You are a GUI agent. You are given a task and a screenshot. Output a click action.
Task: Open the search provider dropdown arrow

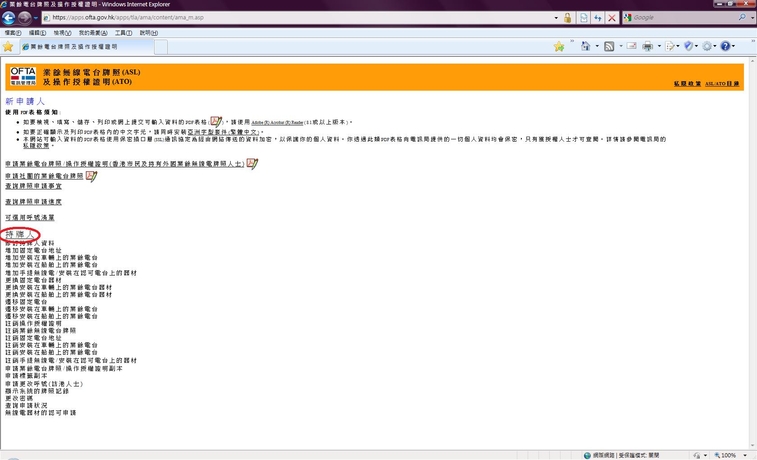(x=750, y=17)
